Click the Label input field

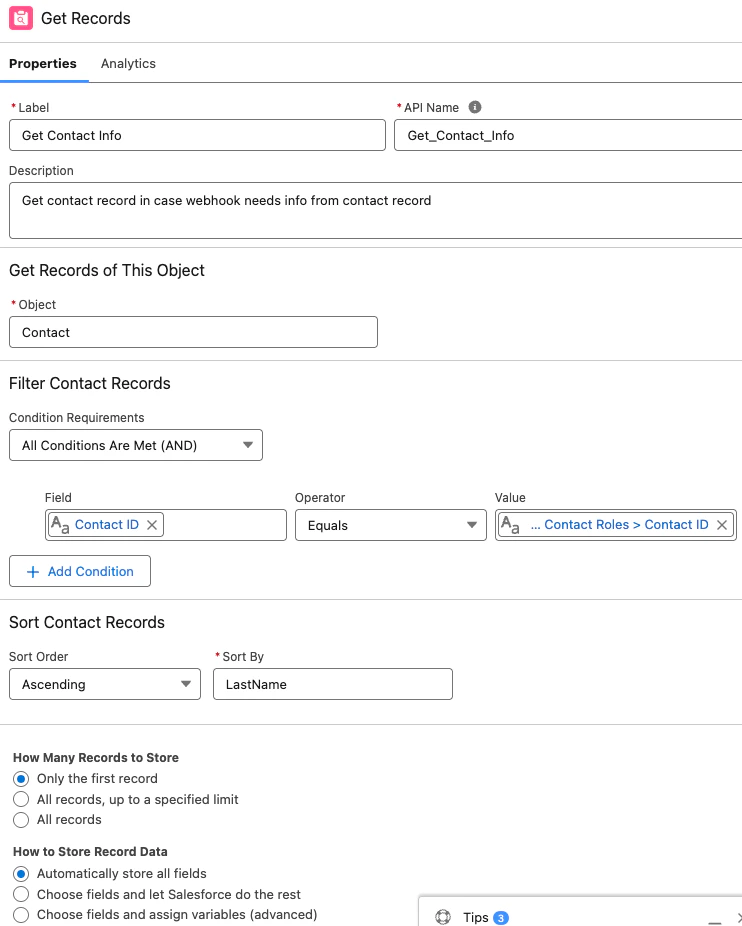pos(197,135)
